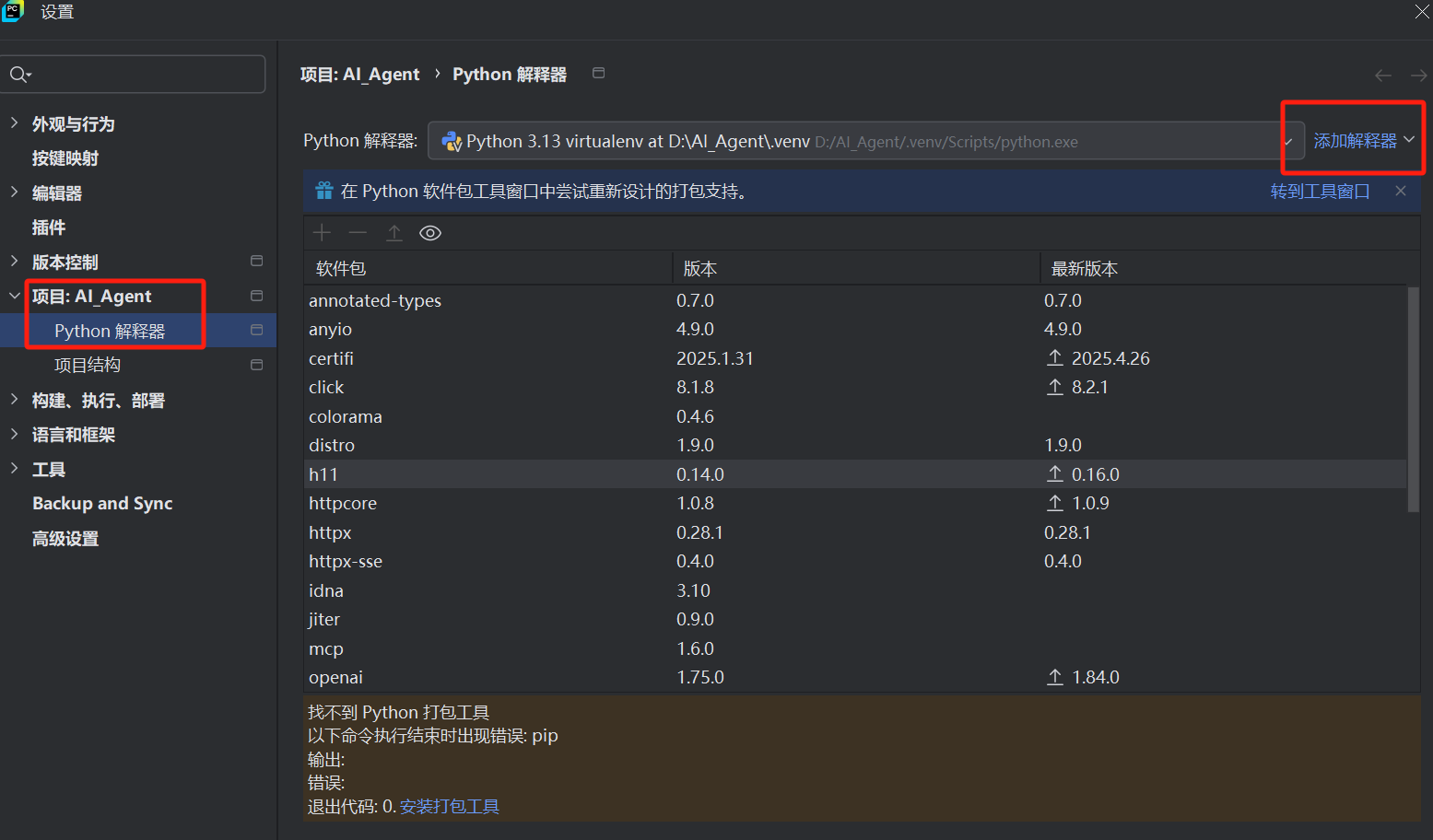Screen dimensions: 1433x840
Task: Expand the 构建、执行、部署 group
Action: pyautogui.click(x=14, y=399)
